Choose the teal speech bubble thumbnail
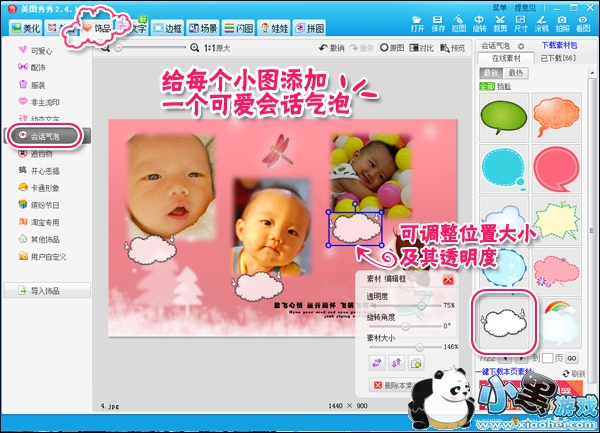The image size is (600, 433). (x=504, y=169)
